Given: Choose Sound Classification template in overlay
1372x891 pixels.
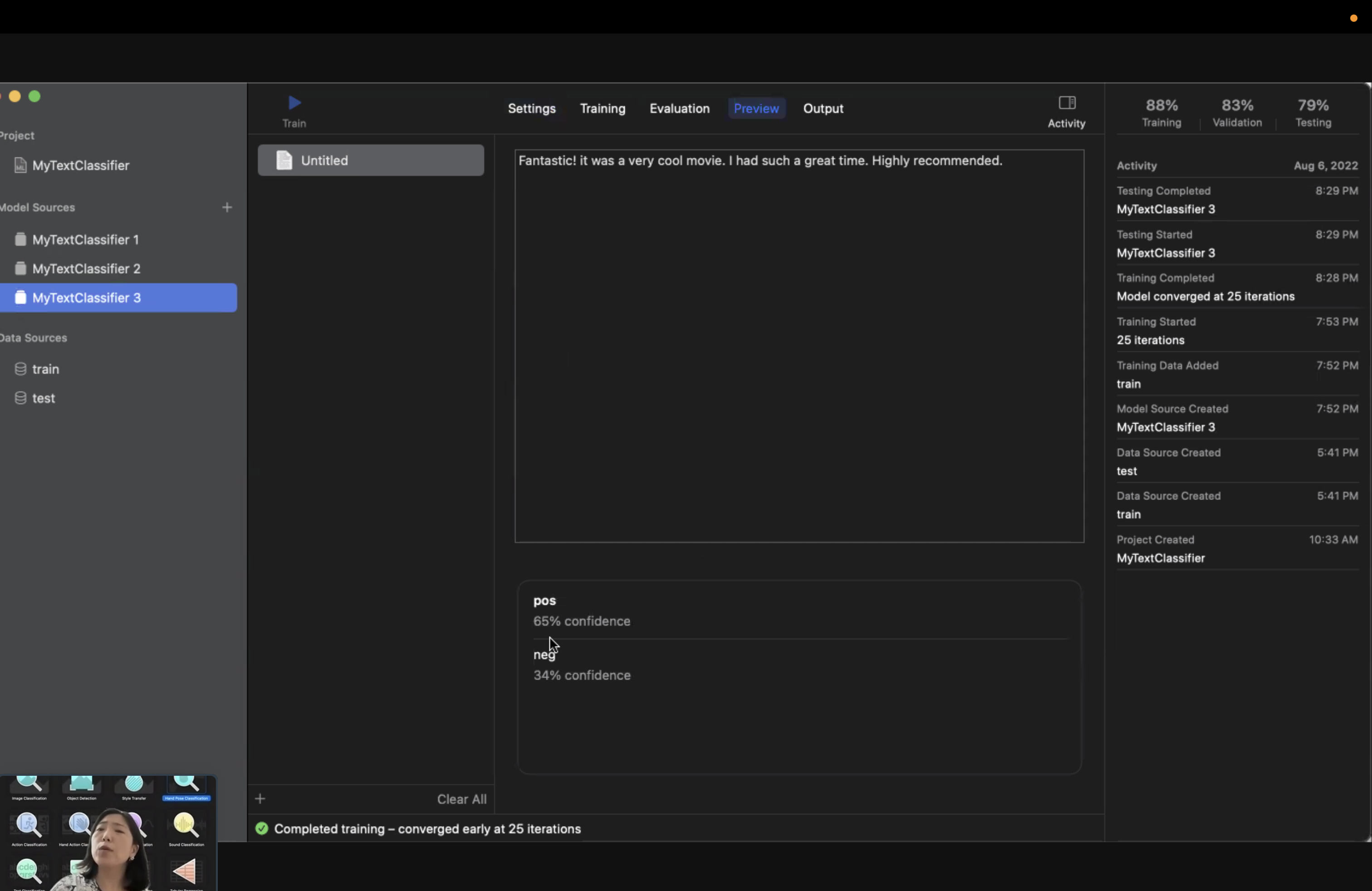Looking at the screenshot, I should pyautogui.click(x=186, y=829).
